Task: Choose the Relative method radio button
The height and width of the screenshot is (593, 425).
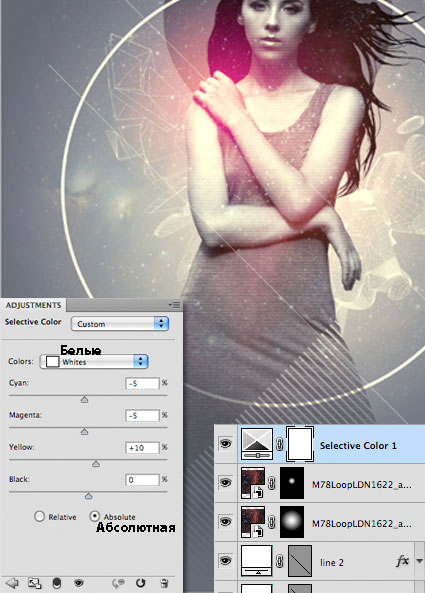Action: pyautogui.click(x=39, y=517)
